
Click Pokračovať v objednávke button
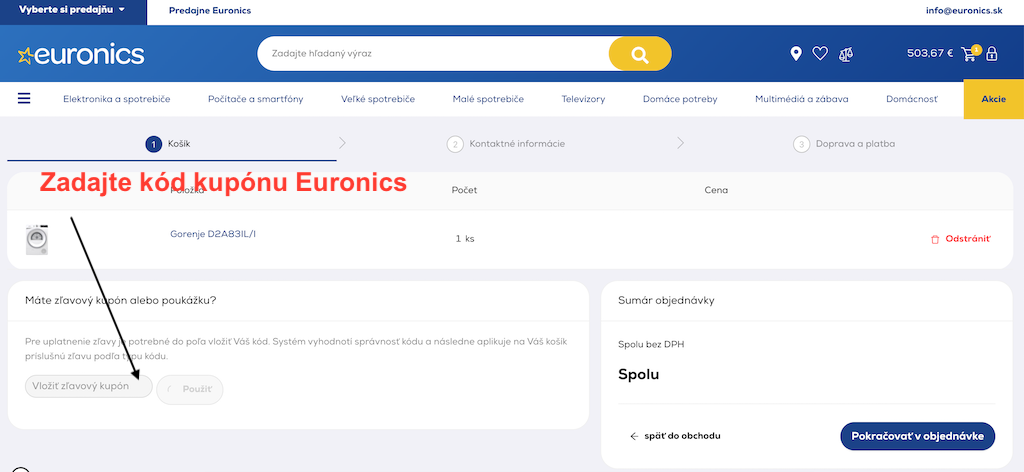click(x=918, y=436)
